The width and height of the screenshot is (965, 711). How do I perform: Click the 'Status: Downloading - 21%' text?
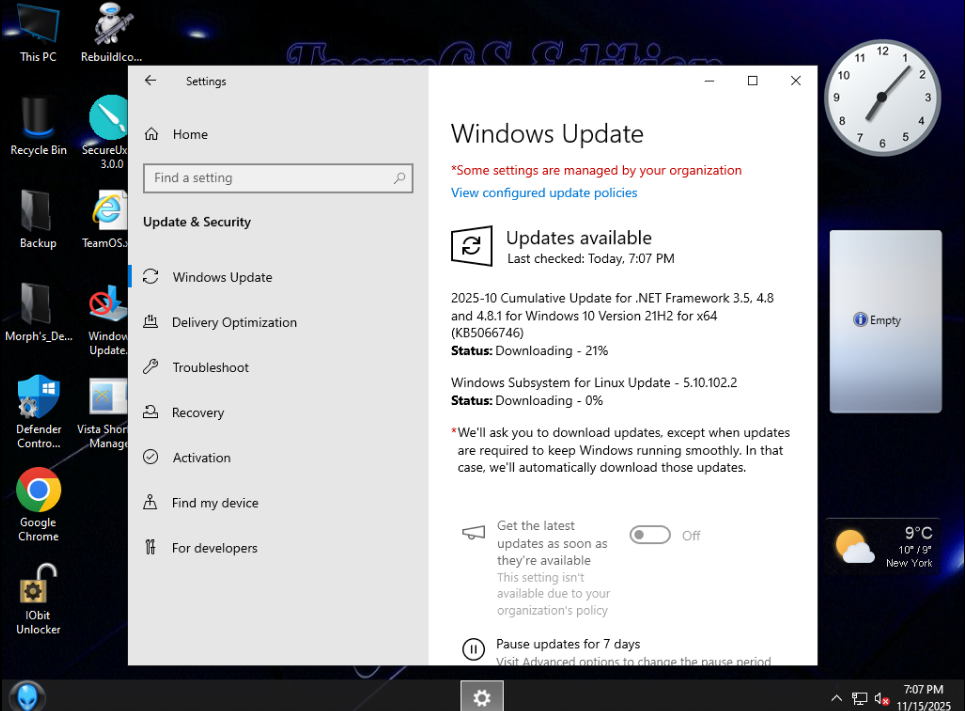529,350
